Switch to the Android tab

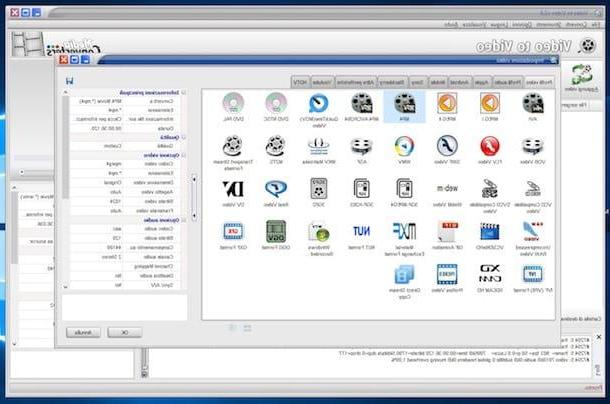pos(459,83)
